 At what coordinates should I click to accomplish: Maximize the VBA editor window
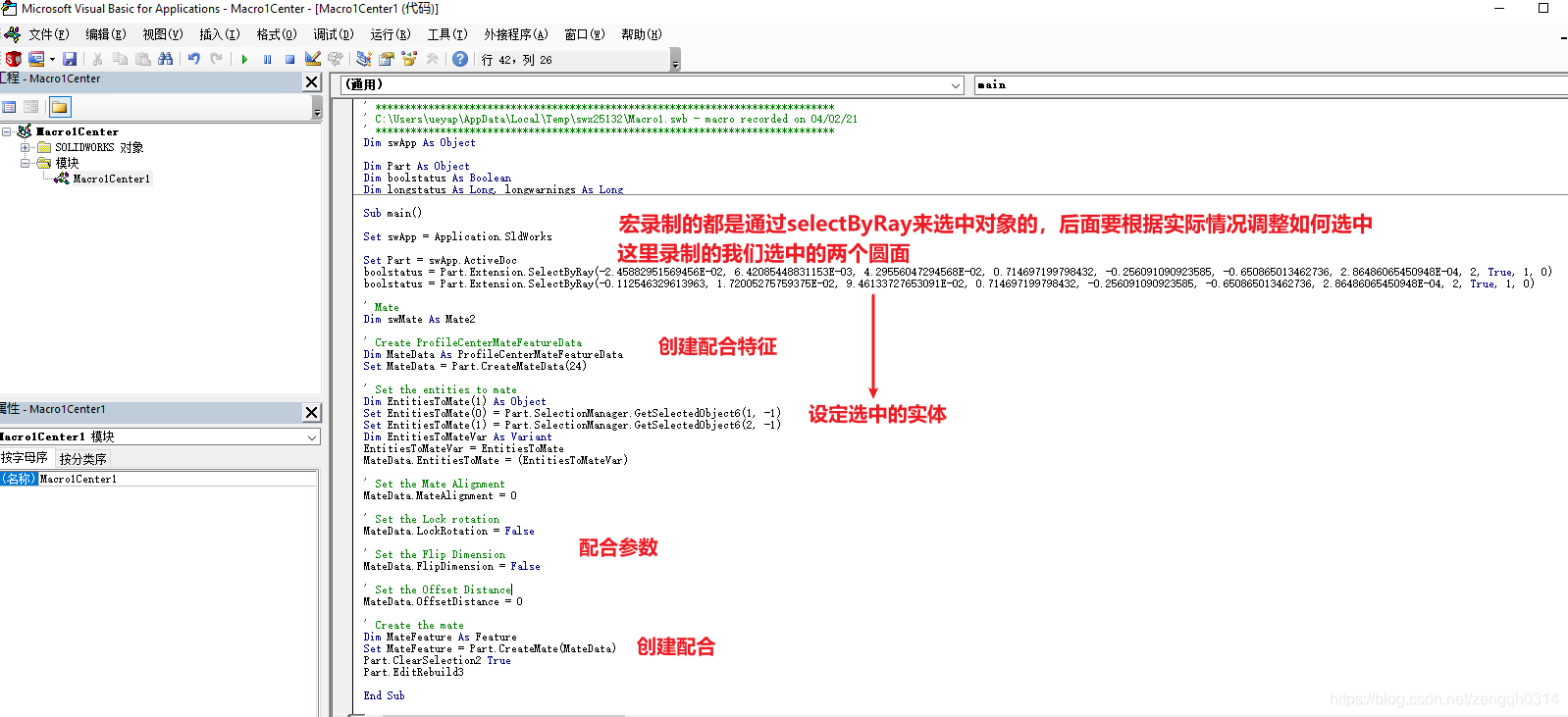pos(1543,8)
